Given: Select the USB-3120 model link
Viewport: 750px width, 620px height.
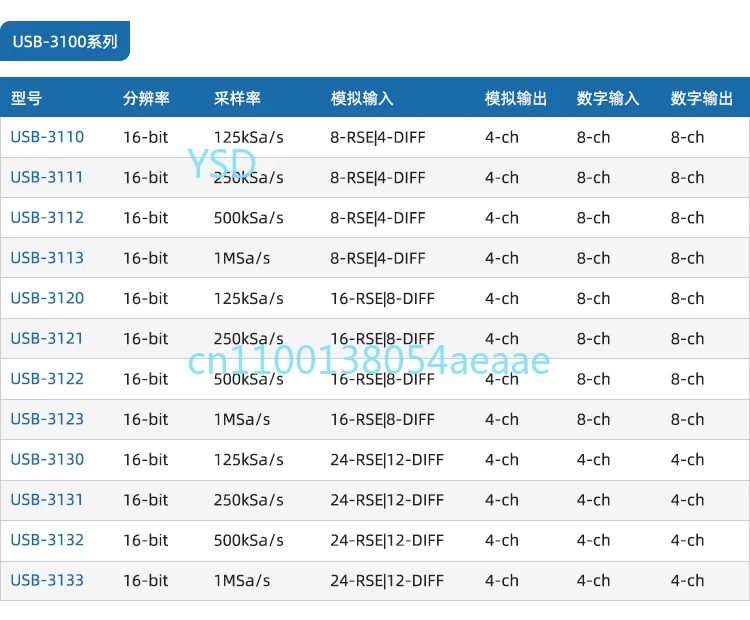Looking at the screenshot, I should tap(47, 298).
